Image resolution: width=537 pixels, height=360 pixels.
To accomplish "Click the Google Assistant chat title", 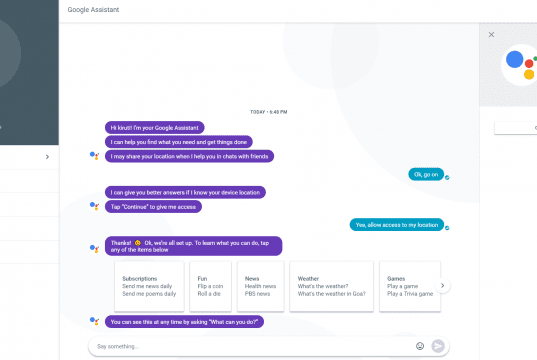I will click(x=93, y=10).
